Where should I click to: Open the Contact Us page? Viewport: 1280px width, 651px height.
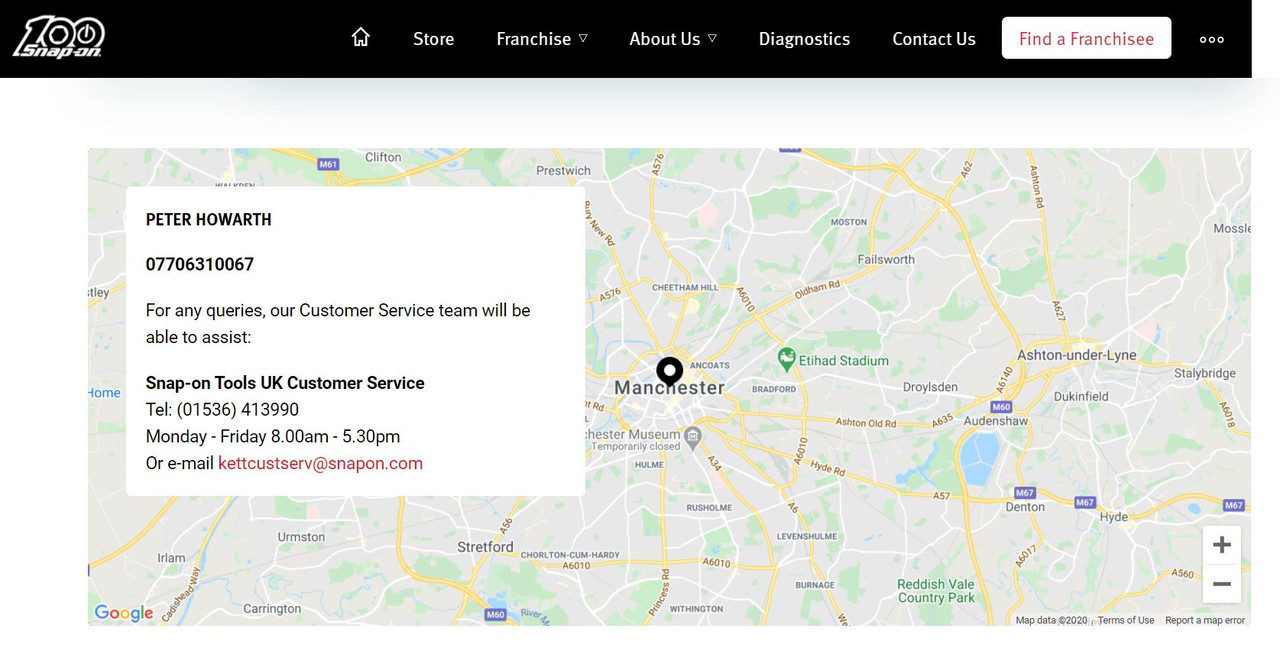pyautogui.click(x=934, y=39)
